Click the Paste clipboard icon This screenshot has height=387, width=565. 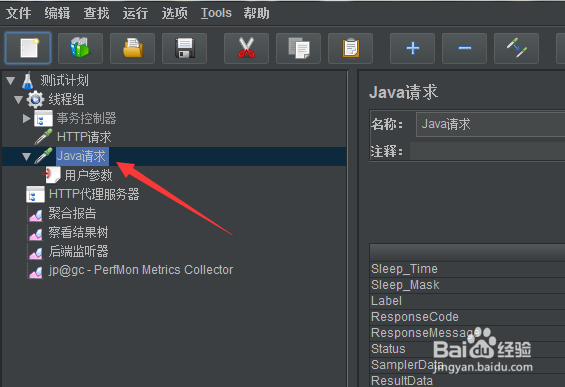click(x=350, y=48)
